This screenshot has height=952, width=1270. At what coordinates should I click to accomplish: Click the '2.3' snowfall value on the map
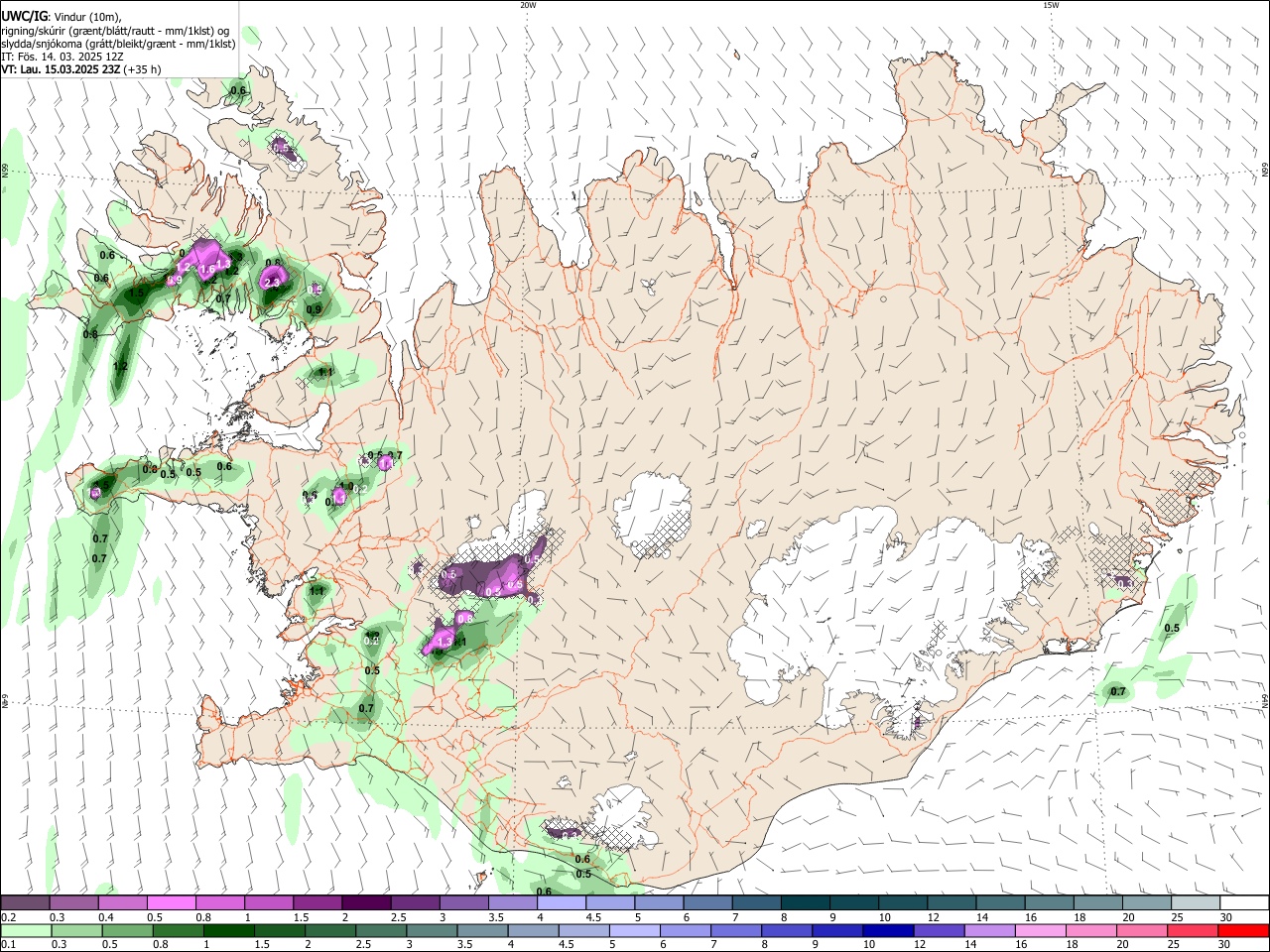coord(272,284)
